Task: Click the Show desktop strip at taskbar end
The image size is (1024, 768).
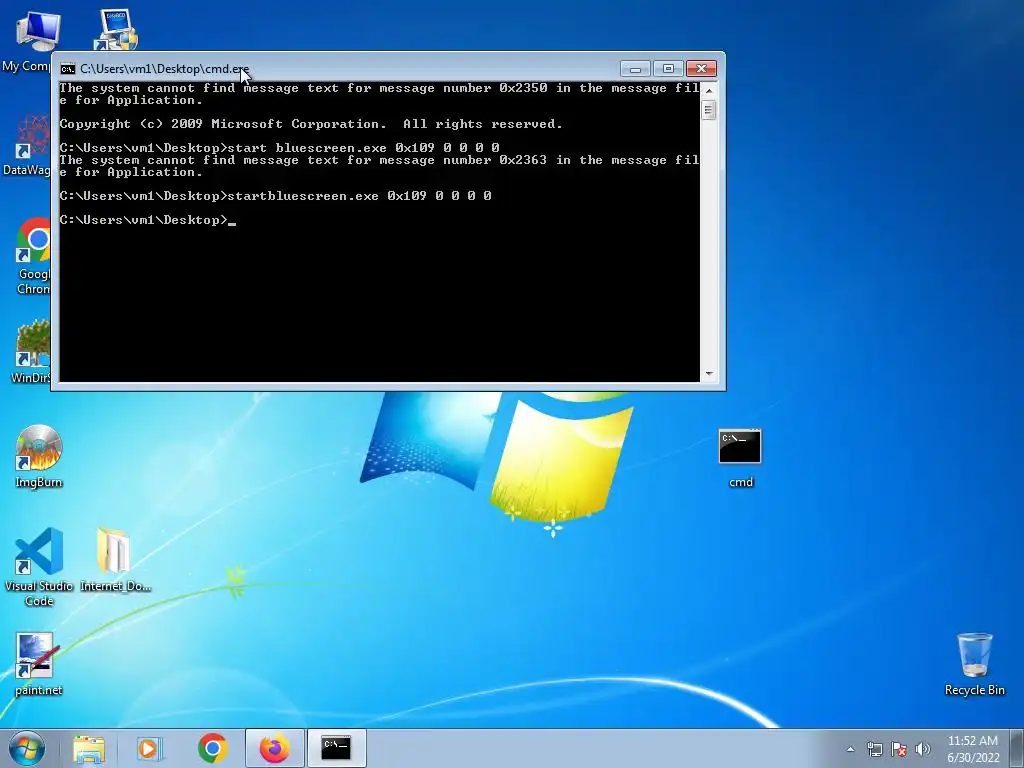Action: [1017, 748]
